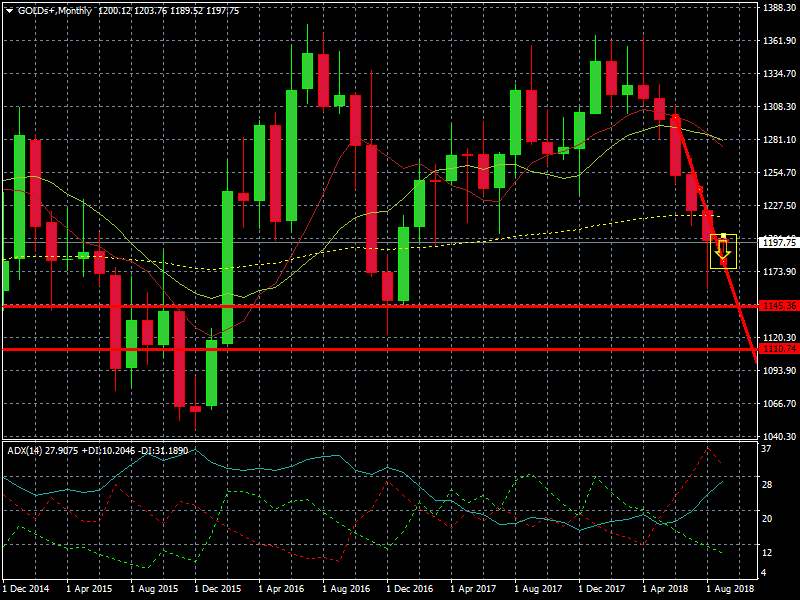Click the current price tag 1197.75
This screenshot has height=600, width=800.
tap(778, 242)
